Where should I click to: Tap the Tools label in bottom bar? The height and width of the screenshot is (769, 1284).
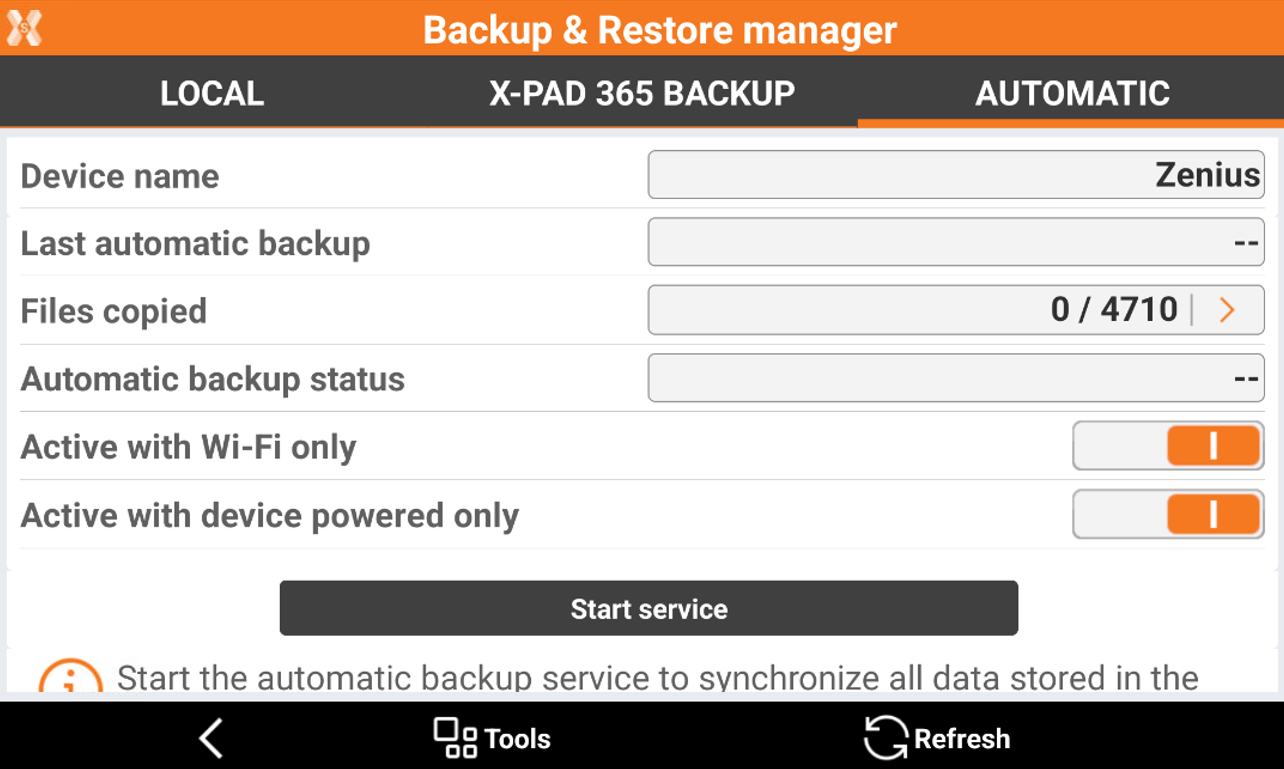tap(517, 739)
